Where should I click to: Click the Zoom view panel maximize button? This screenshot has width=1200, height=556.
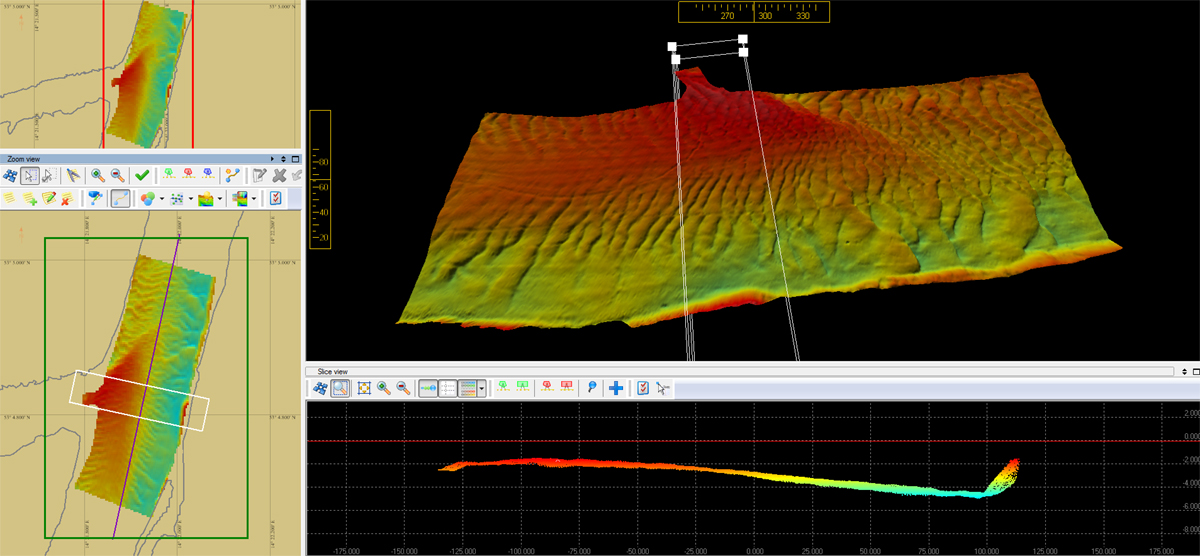[294, 159]
